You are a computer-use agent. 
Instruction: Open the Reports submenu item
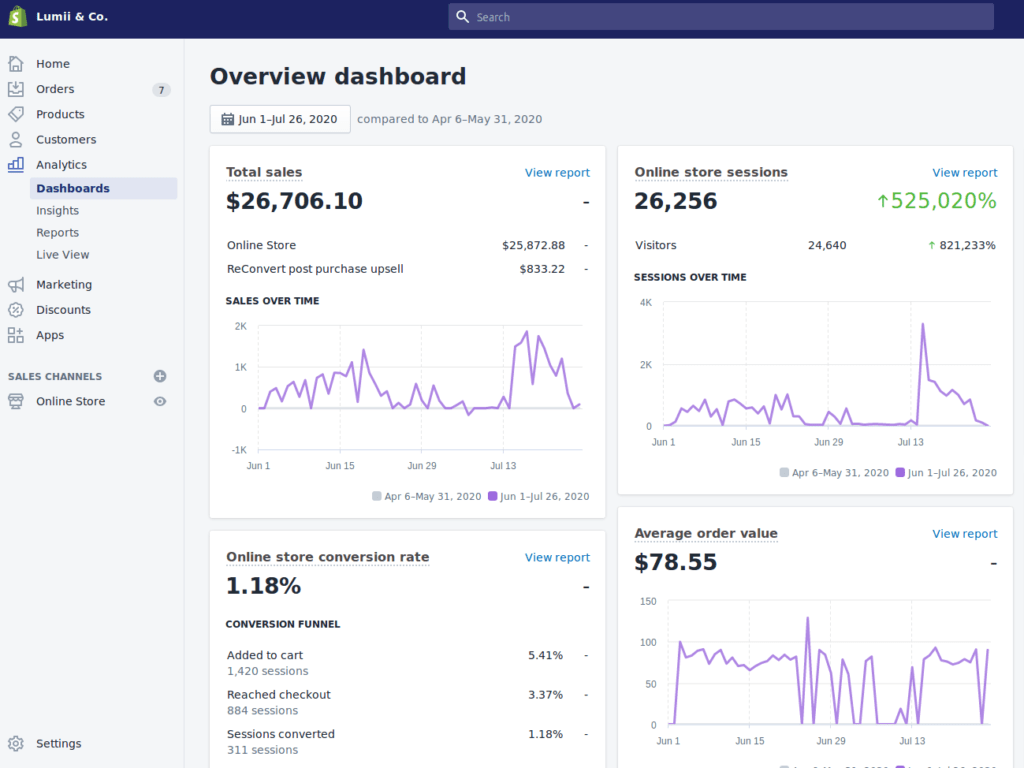pyautogui.click(x=57, y=233)
